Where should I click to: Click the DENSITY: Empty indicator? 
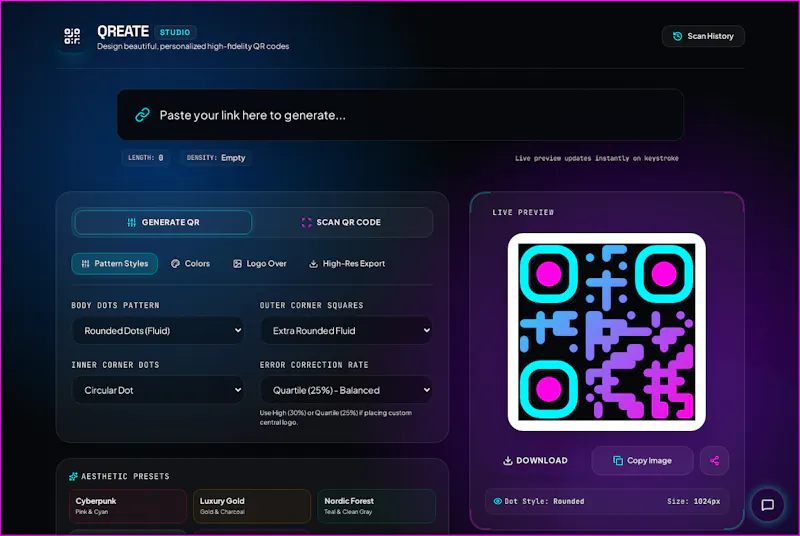tap(216, 158)
